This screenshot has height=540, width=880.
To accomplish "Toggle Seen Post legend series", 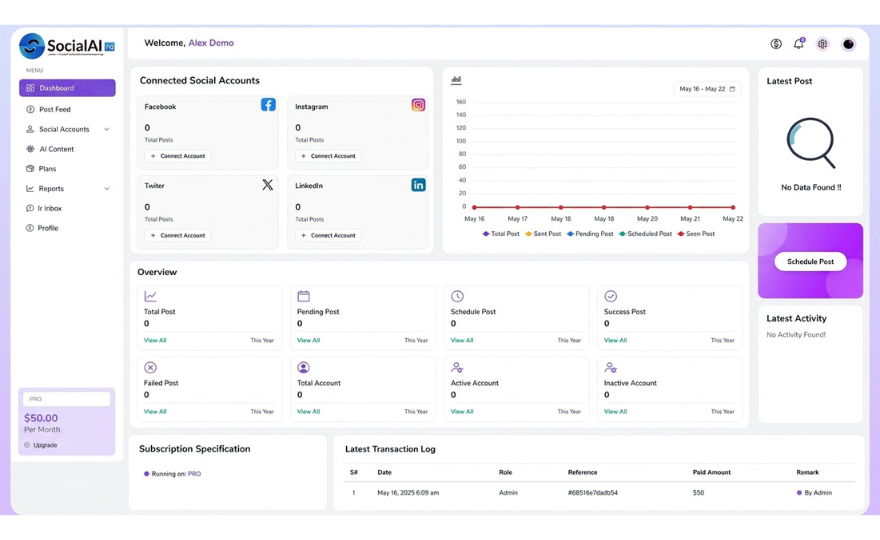I will 696,234.
